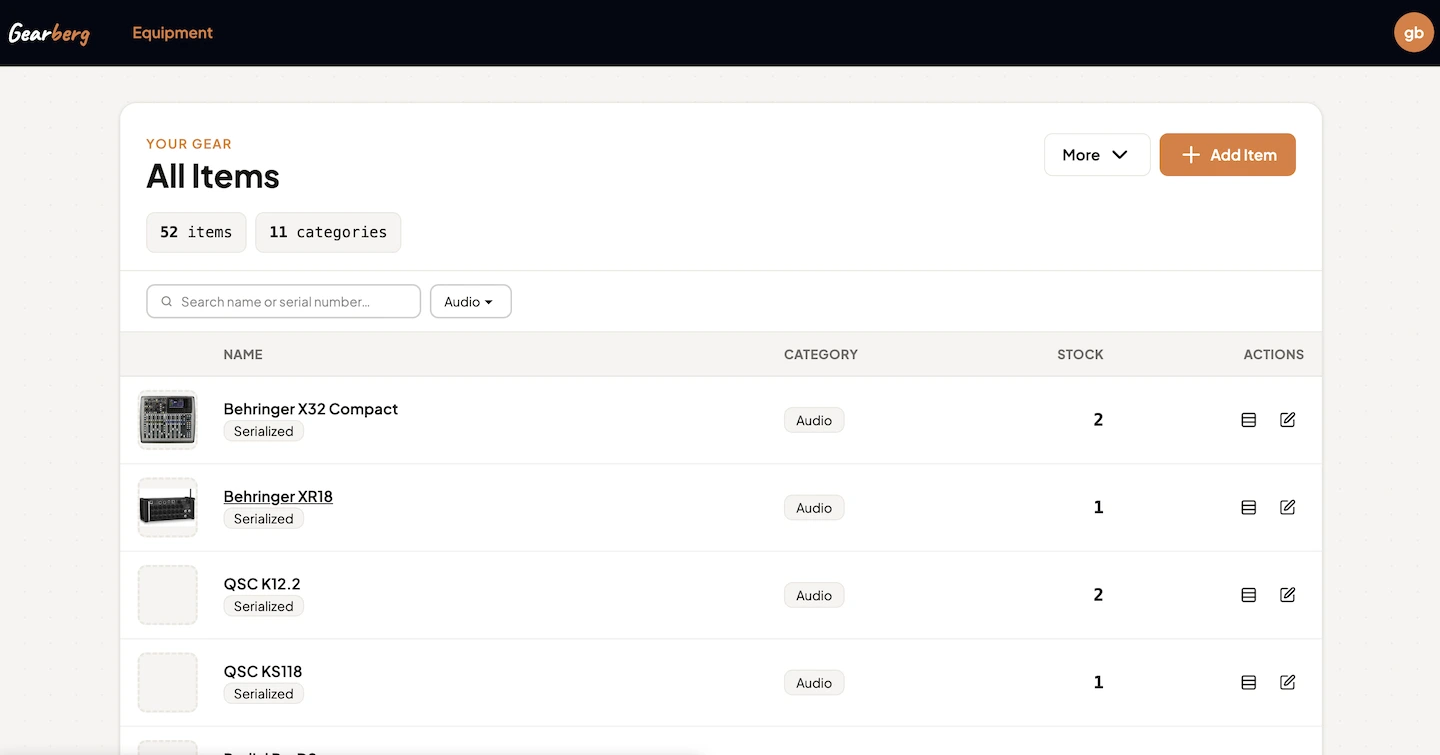Image resolution: width=1440 pixels, height=755 pixels.
Task: Click the stock list icon for Behringer X32 Compact
Action: pos(1248,420)
